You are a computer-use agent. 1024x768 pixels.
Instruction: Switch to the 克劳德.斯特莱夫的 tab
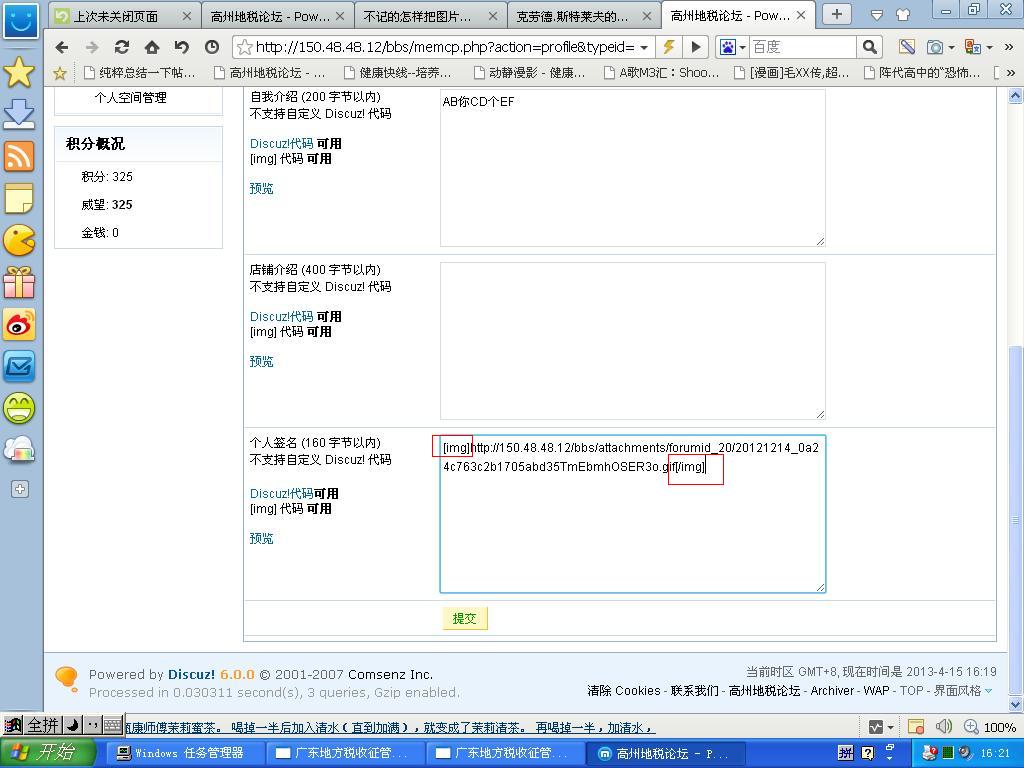coord(572,16)
